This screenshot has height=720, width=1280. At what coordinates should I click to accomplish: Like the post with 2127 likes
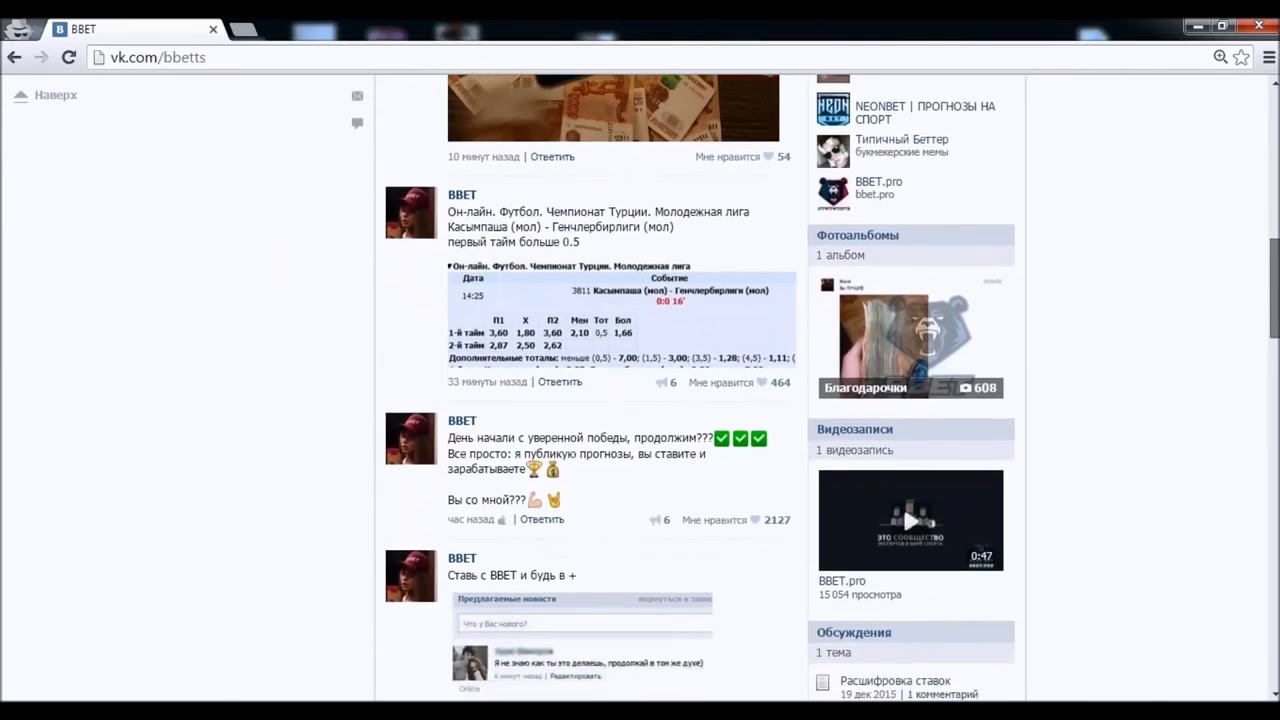[736, 520]
